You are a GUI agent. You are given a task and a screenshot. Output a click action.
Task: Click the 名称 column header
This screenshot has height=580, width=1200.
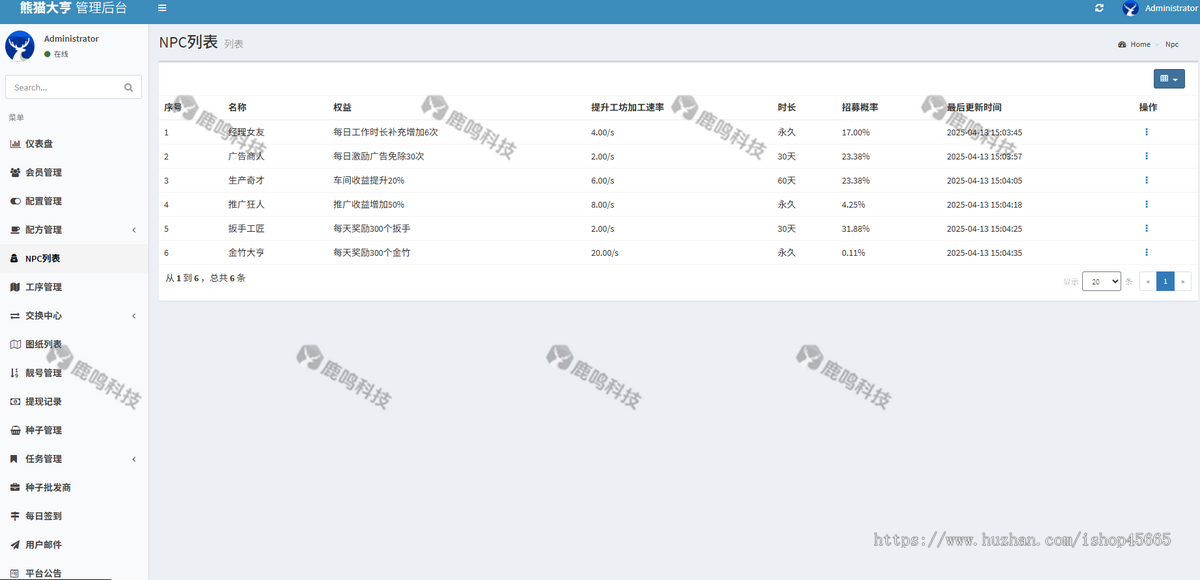tap(237, 107)
